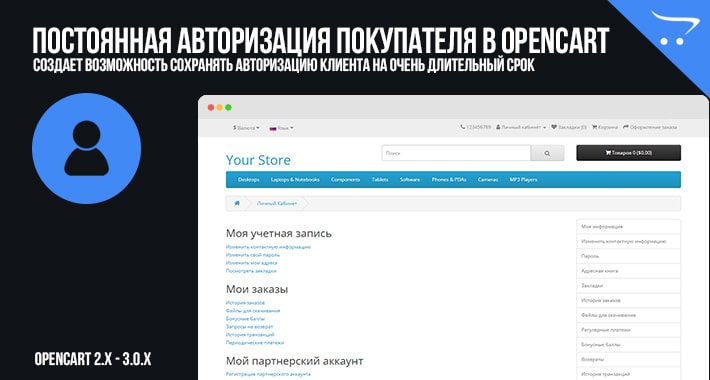This screenshot has height=380, width=710.
Task: Click Регистрация партнерского аккаунта link
Action: [x=268, y=374]
